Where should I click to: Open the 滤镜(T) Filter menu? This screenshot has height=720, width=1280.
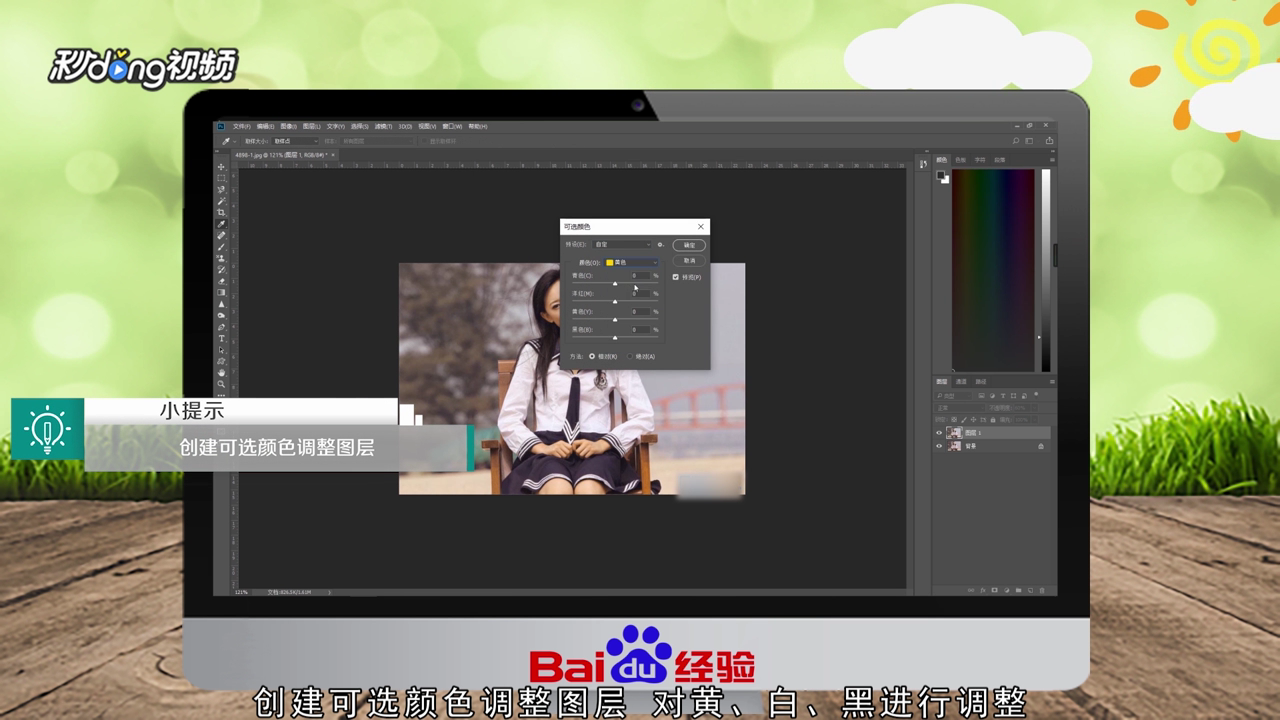(384, 126)
